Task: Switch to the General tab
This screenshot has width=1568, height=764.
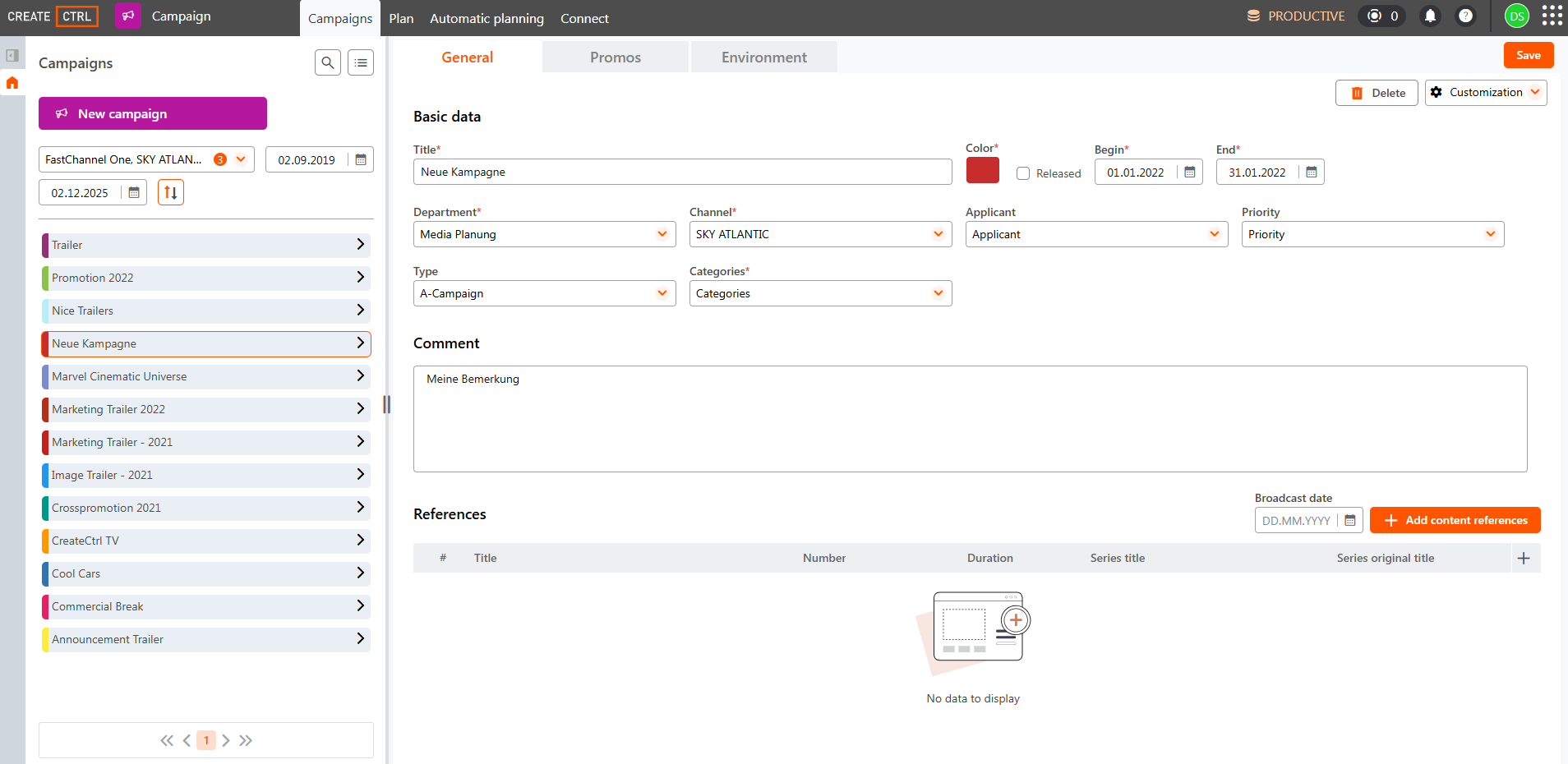Action: tap(467, 57)
